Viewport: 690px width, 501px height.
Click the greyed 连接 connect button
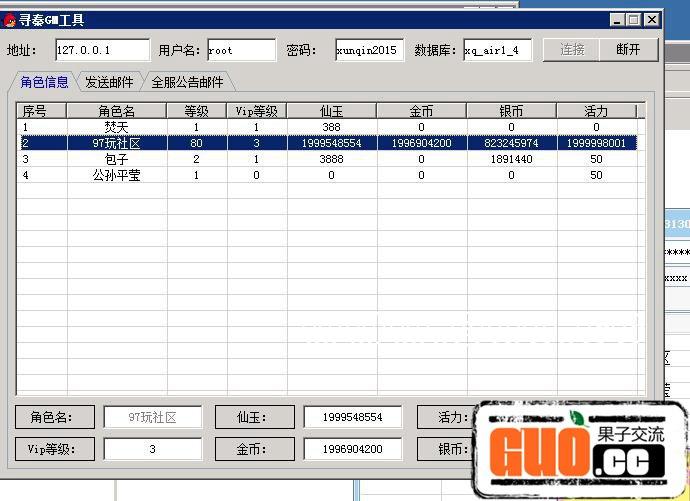click(x=572, y=49)
